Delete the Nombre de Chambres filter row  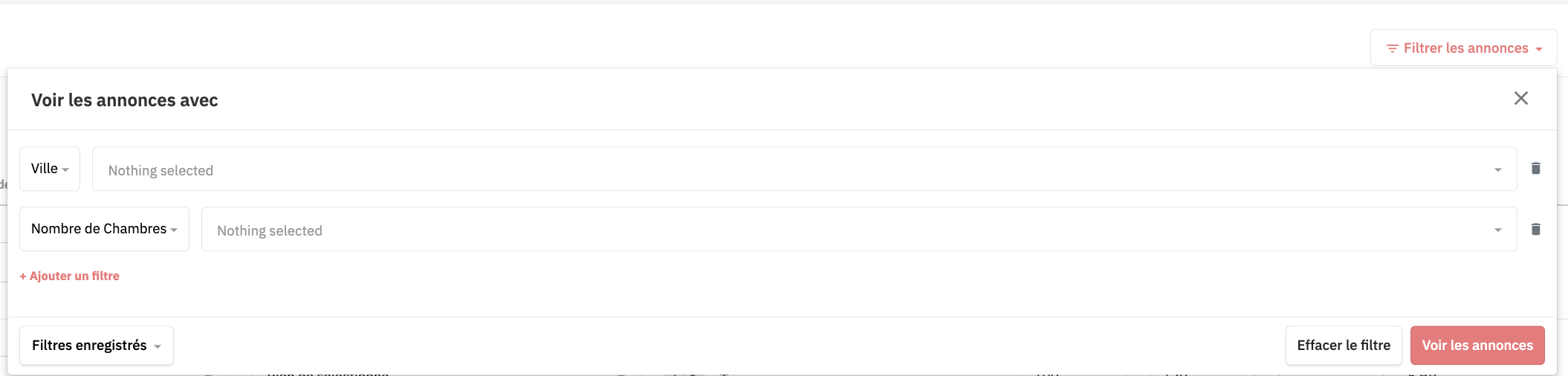click(x=1535, y=229)
